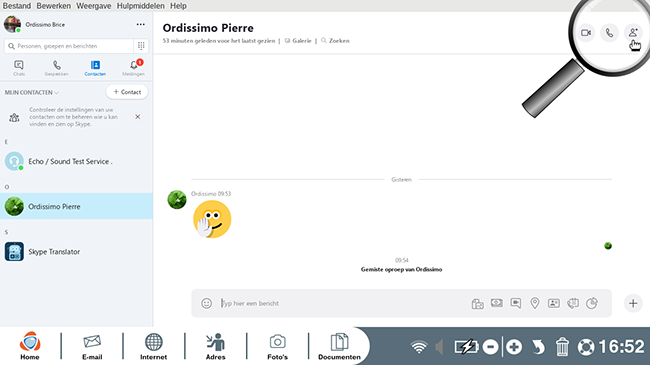
Task: Open the puzzle-piece icon in message toolbar
Action: point(573,303)
